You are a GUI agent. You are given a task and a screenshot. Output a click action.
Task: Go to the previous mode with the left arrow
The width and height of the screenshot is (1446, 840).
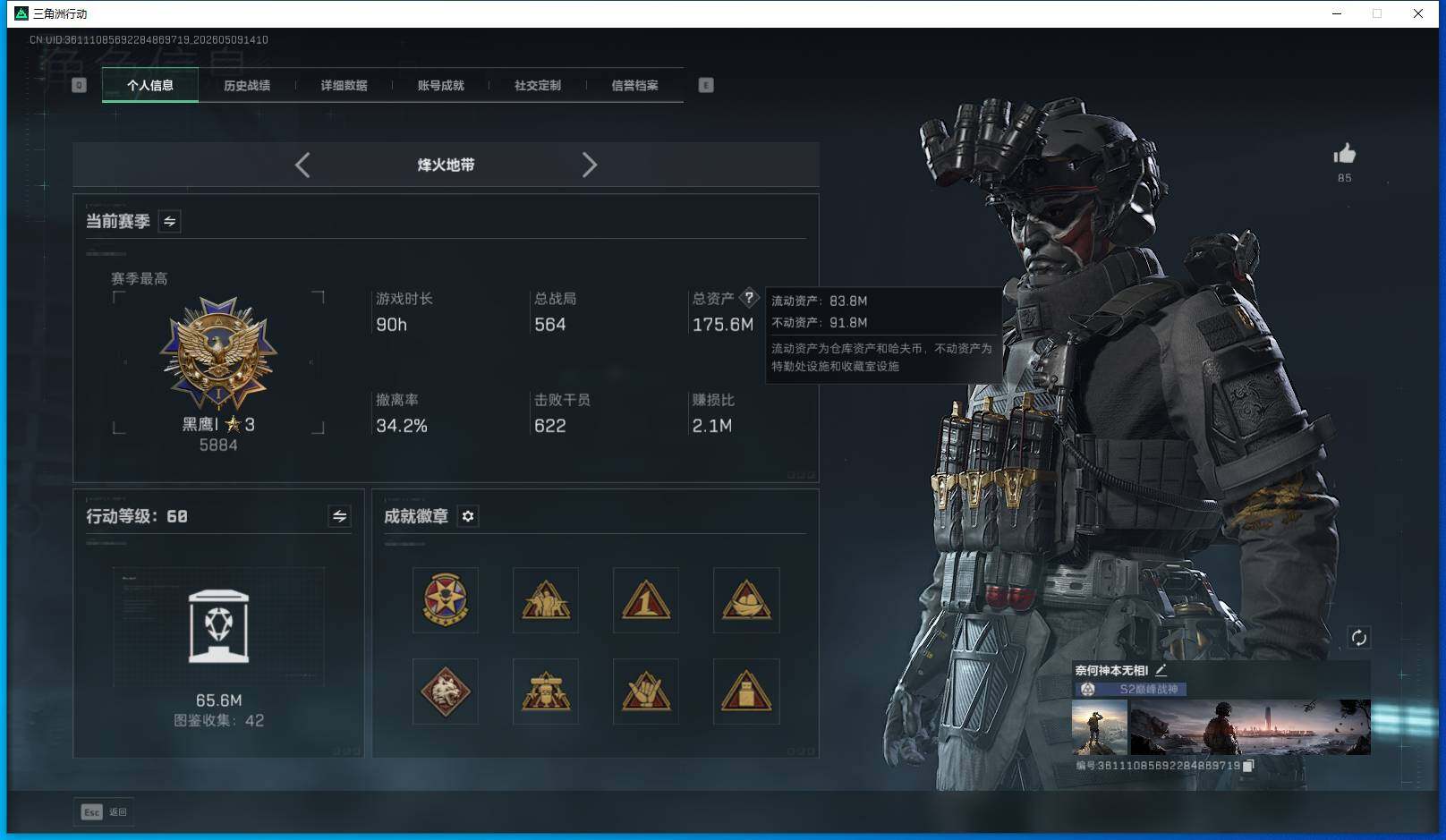pyautogui.click(x=302, y=165)
